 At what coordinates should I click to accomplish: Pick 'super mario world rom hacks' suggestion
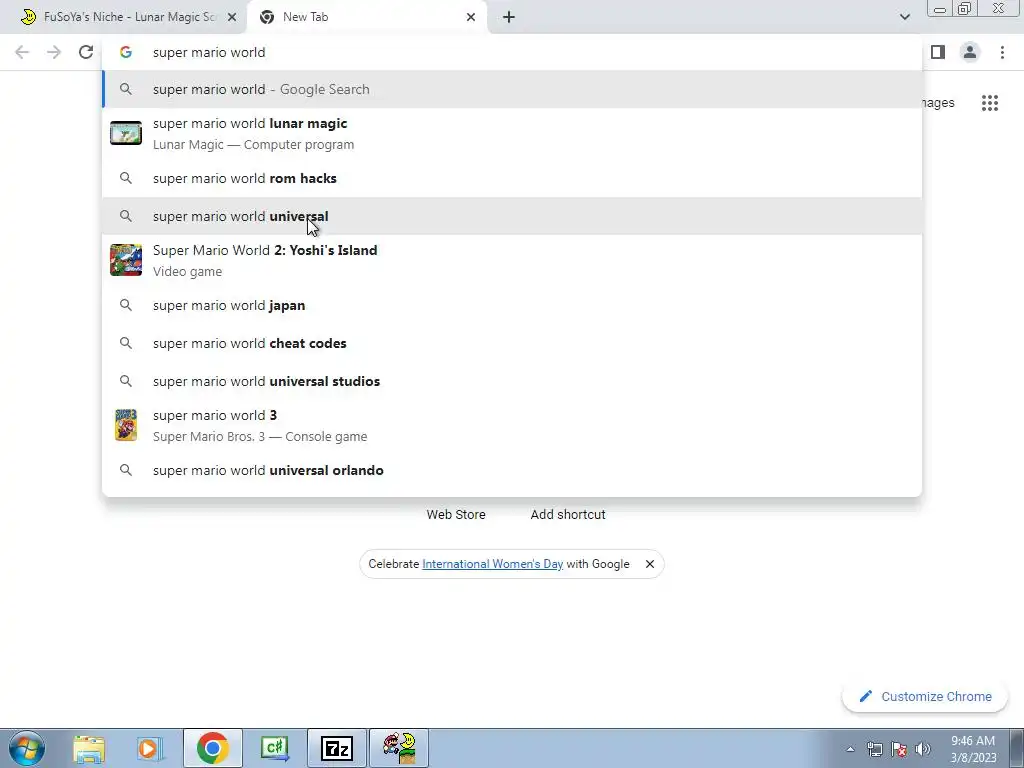[512, 178]
